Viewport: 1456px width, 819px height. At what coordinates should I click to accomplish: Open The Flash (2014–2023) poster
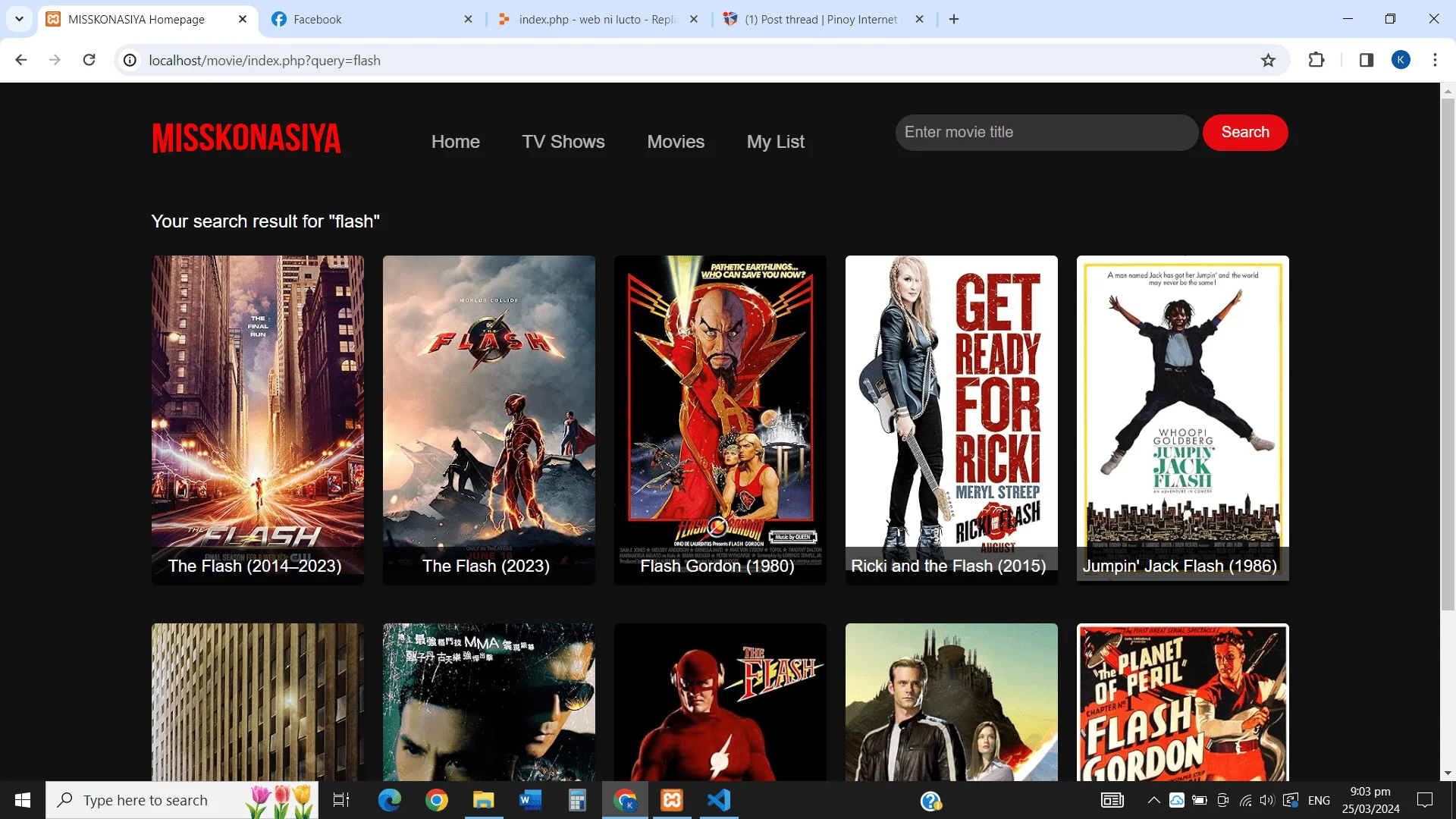pyautogui.click(x=258, y=419)
